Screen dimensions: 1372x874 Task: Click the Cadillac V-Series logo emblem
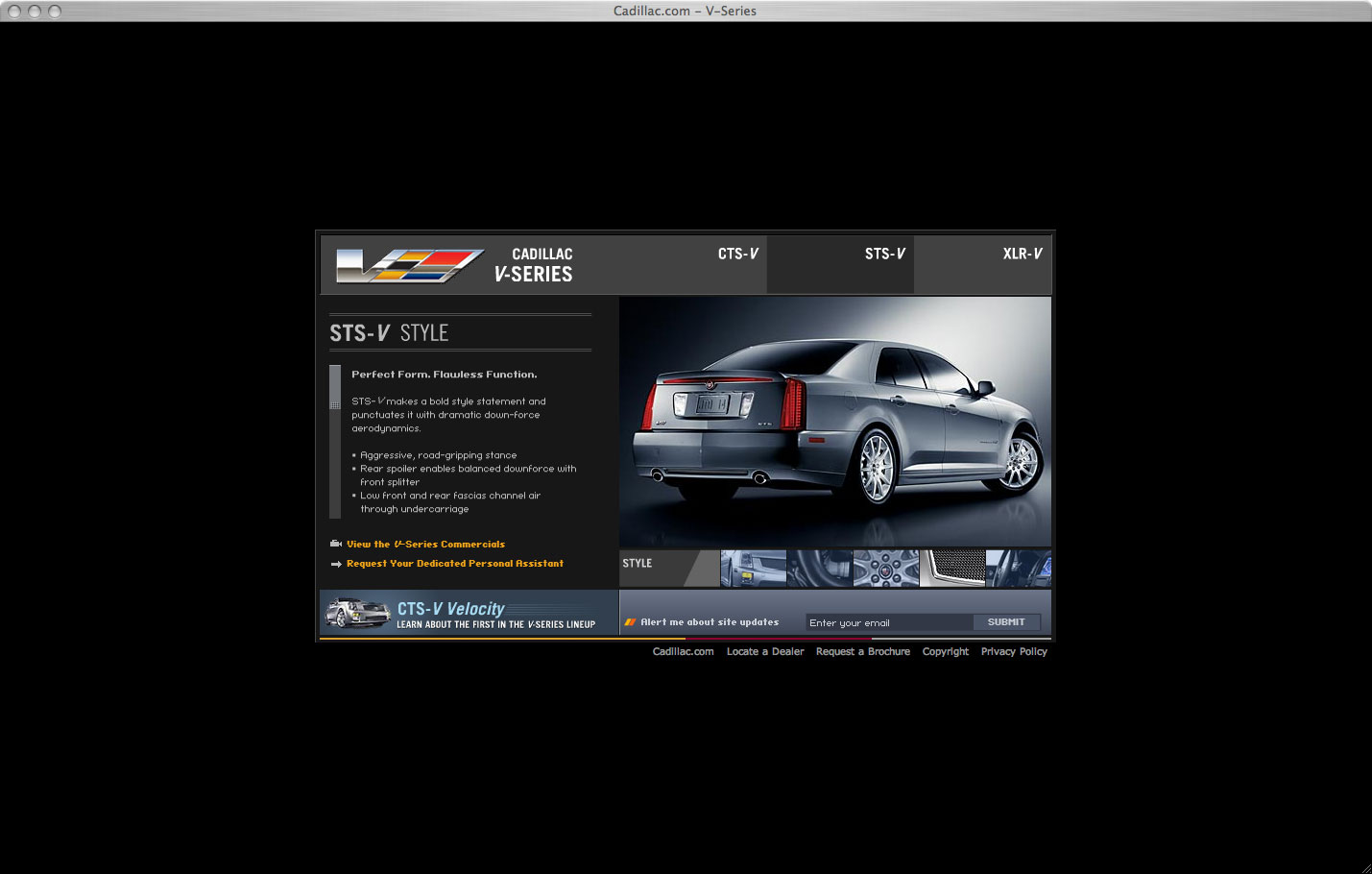410,265
